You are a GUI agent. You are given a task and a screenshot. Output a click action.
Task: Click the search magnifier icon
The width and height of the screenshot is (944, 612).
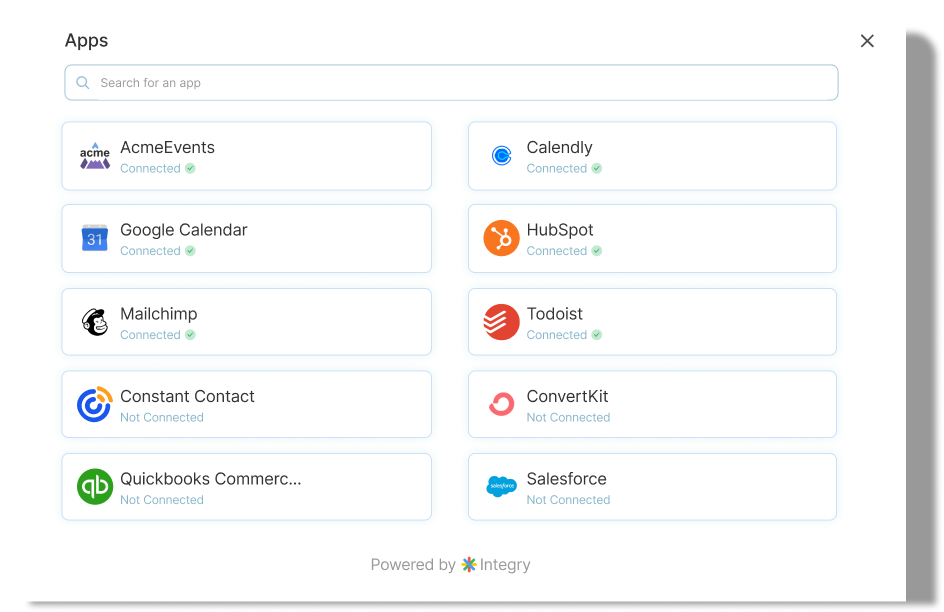tap(83, 82)
